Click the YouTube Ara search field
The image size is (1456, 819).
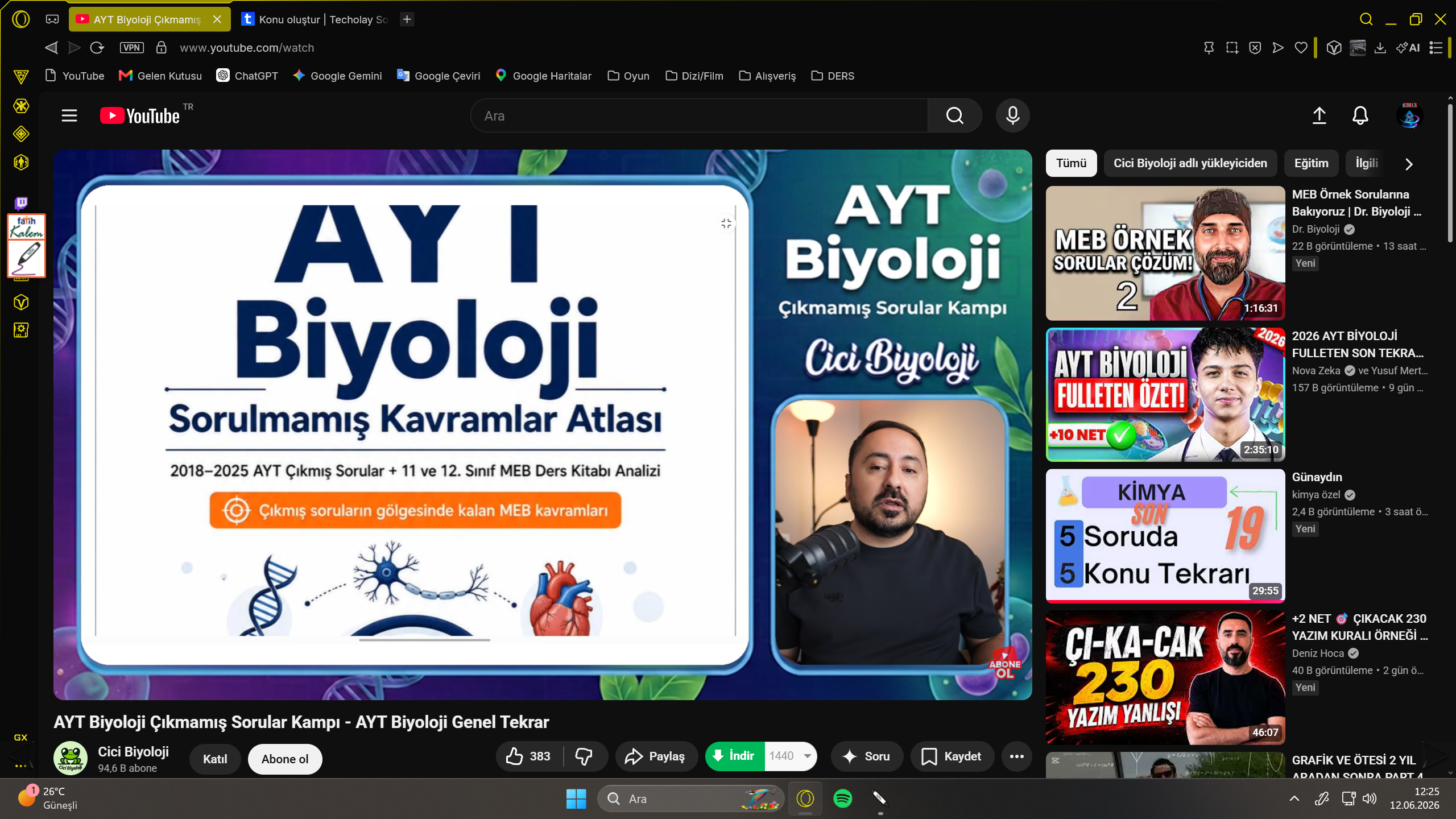699,115
